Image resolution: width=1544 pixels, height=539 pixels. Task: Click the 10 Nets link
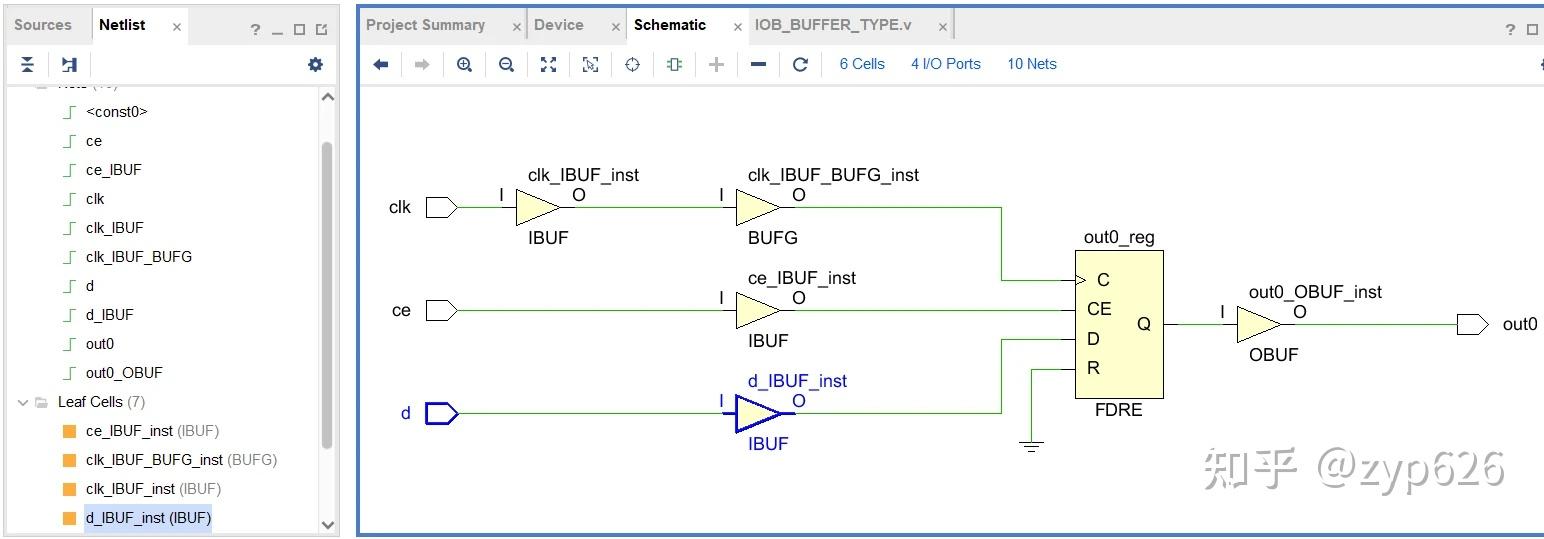1032,64
